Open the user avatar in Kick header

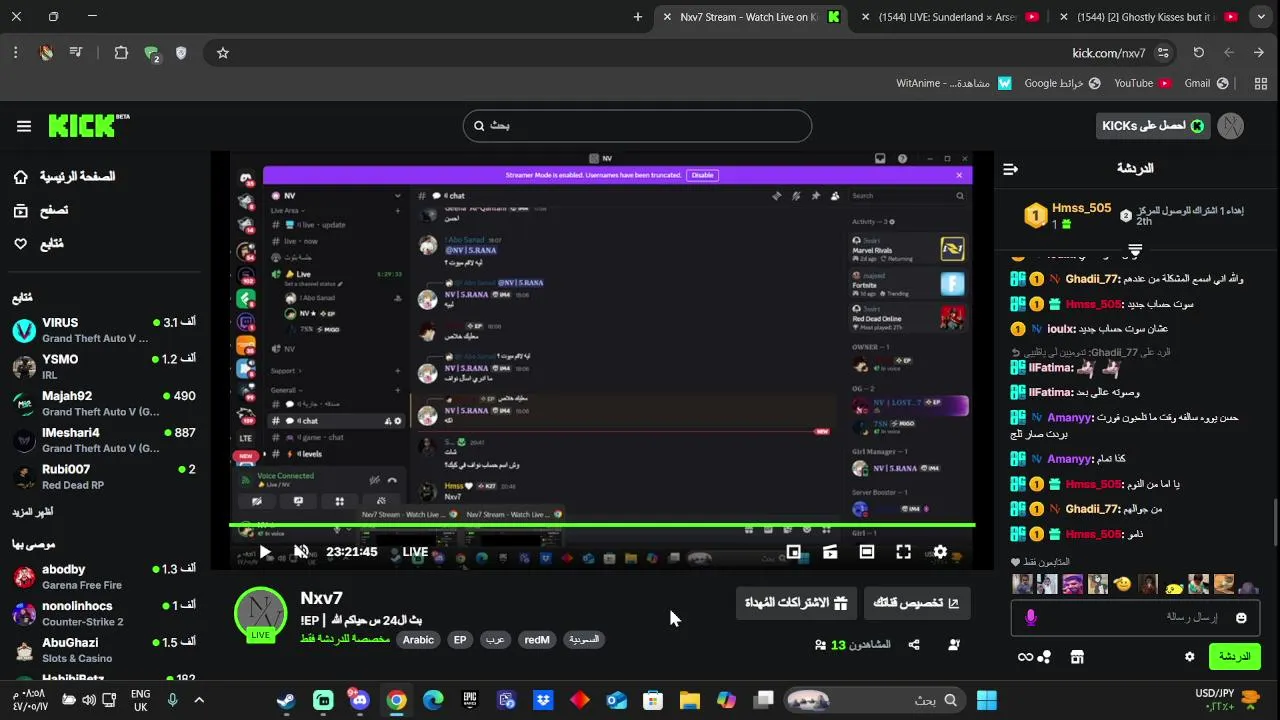1231,126
